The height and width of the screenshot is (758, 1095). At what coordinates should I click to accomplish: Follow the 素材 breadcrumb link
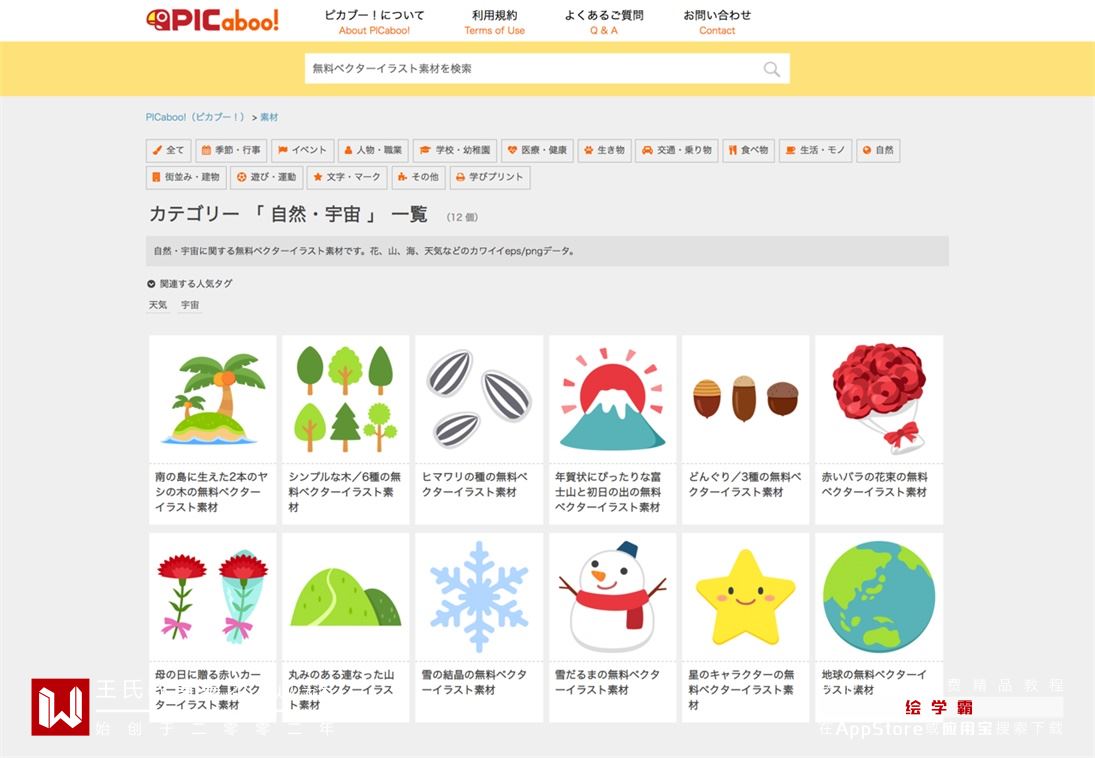coord(269,117)
